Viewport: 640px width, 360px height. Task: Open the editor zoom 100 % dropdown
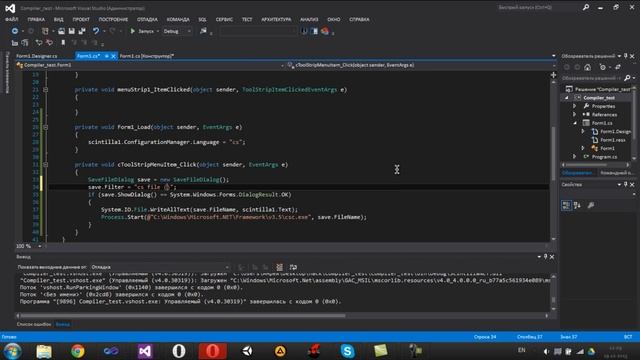pyautogui.click(x=40, y=246)
